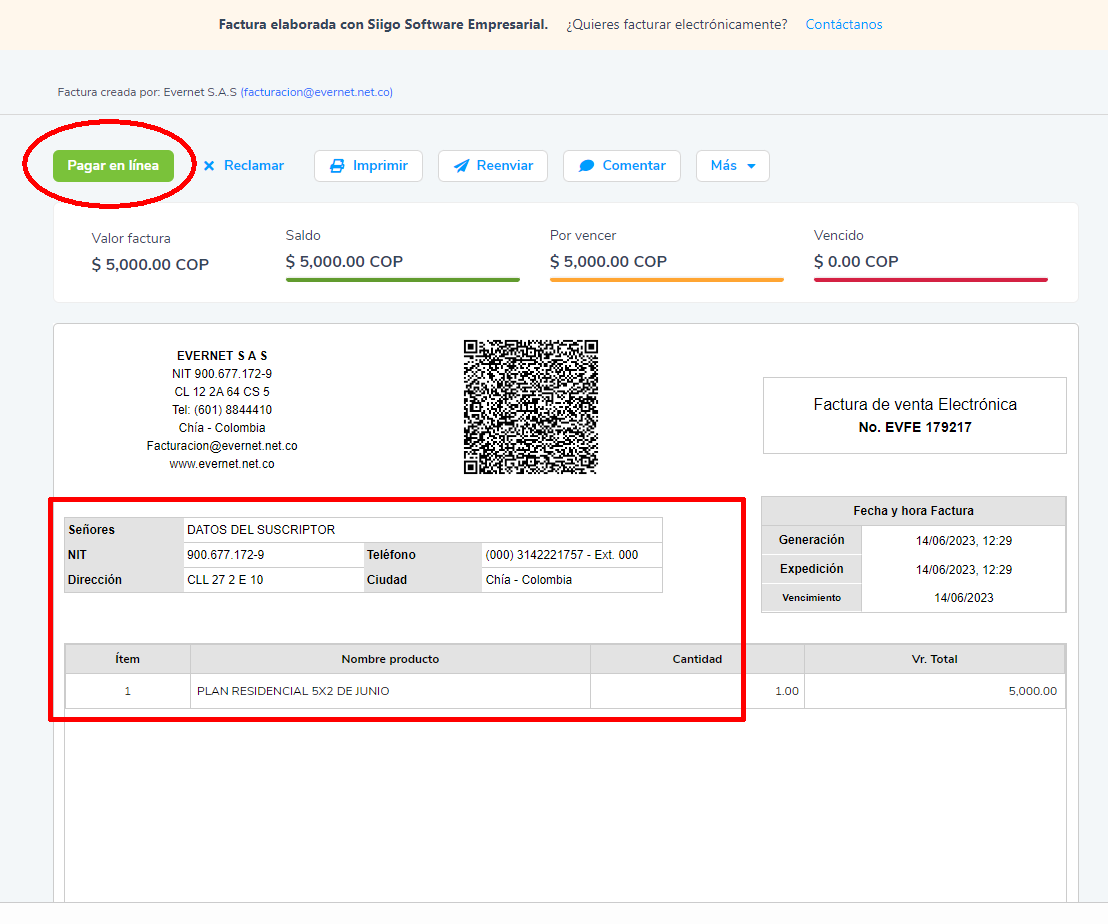This screenshot has width=1108, height=924.
Task: Click the Vr. Total value 5,000.00
Action: tap(1032, 691)
